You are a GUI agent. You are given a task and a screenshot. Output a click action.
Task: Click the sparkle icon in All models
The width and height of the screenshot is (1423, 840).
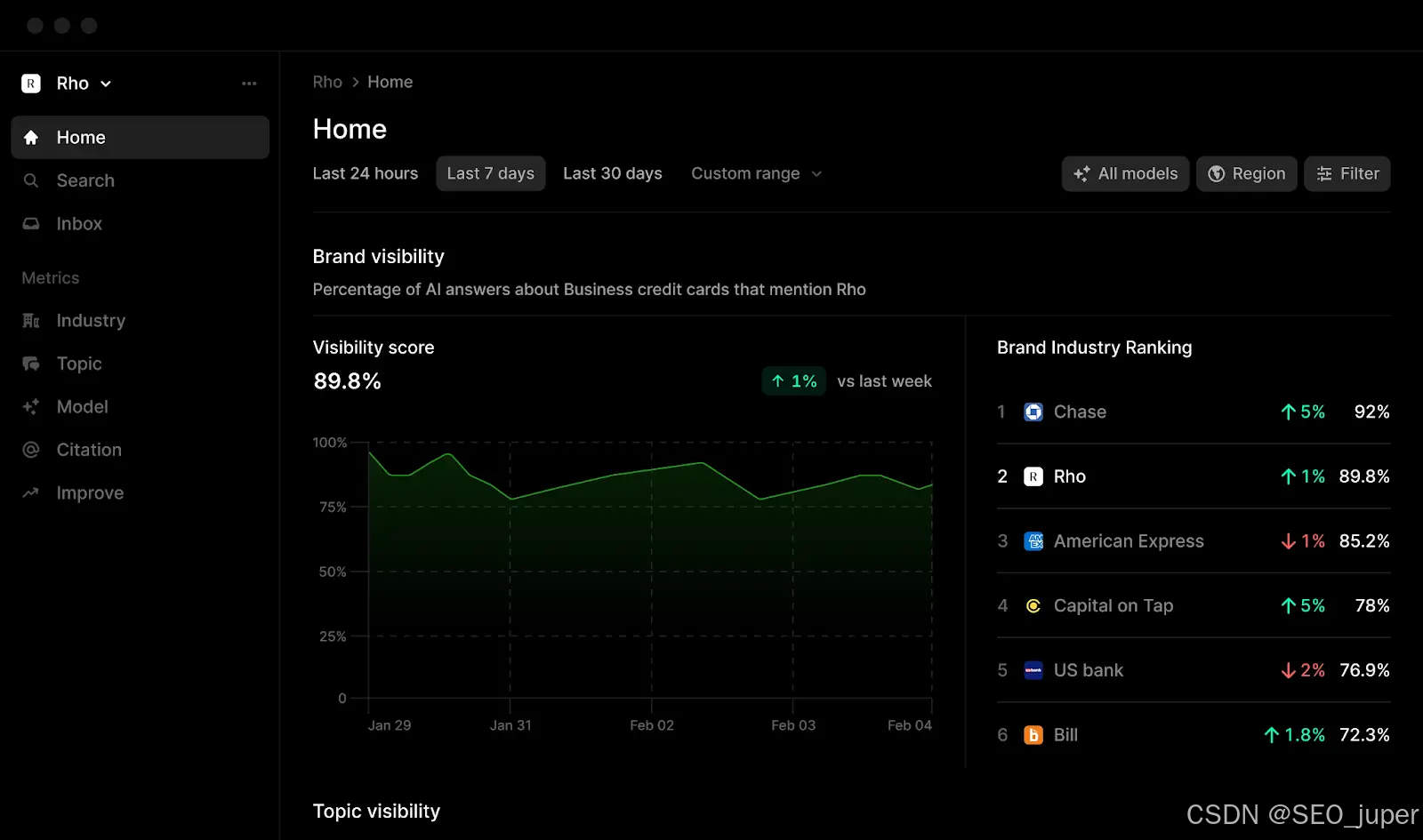(1081, 174)
